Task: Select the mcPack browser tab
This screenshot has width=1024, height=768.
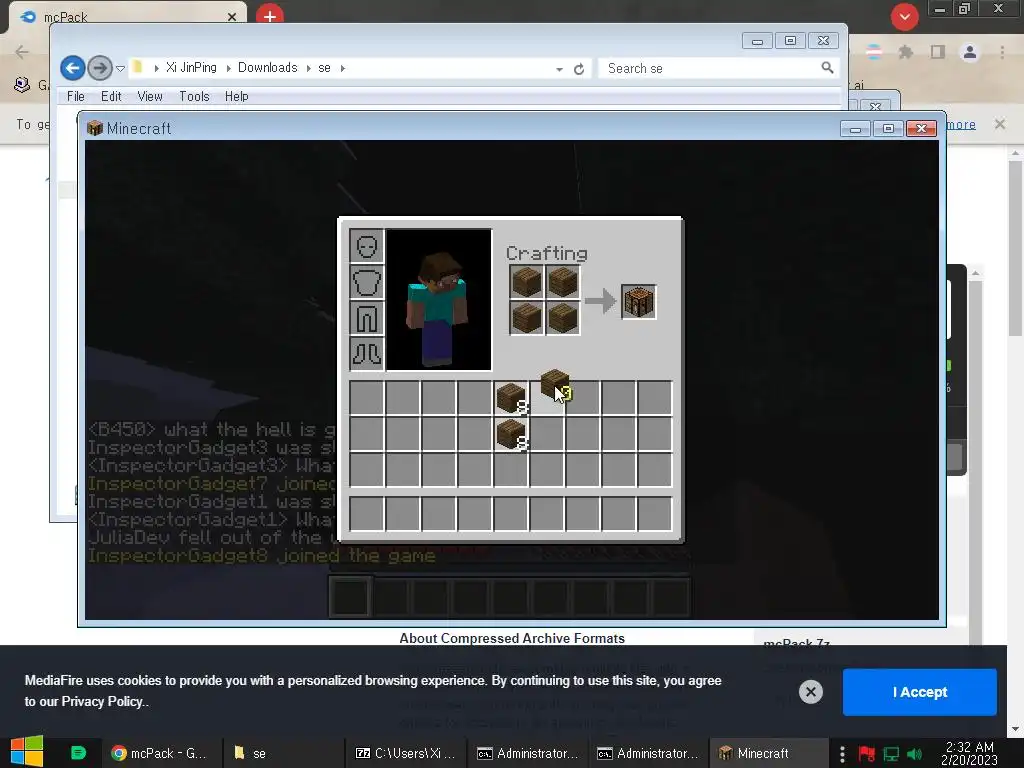Action: tap(128, 16)
